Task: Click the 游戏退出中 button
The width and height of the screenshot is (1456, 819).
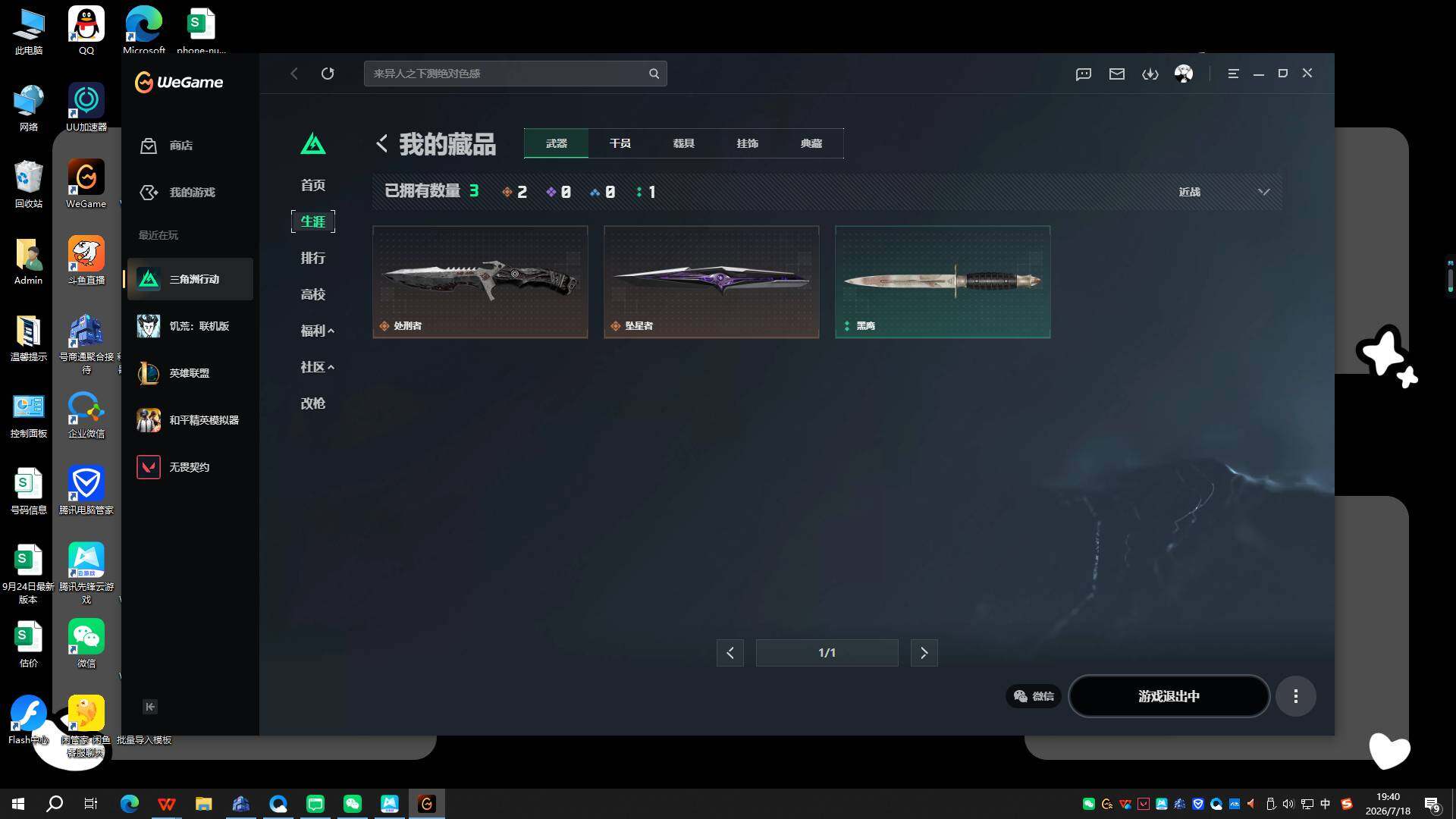Action: coord(1169,696)
